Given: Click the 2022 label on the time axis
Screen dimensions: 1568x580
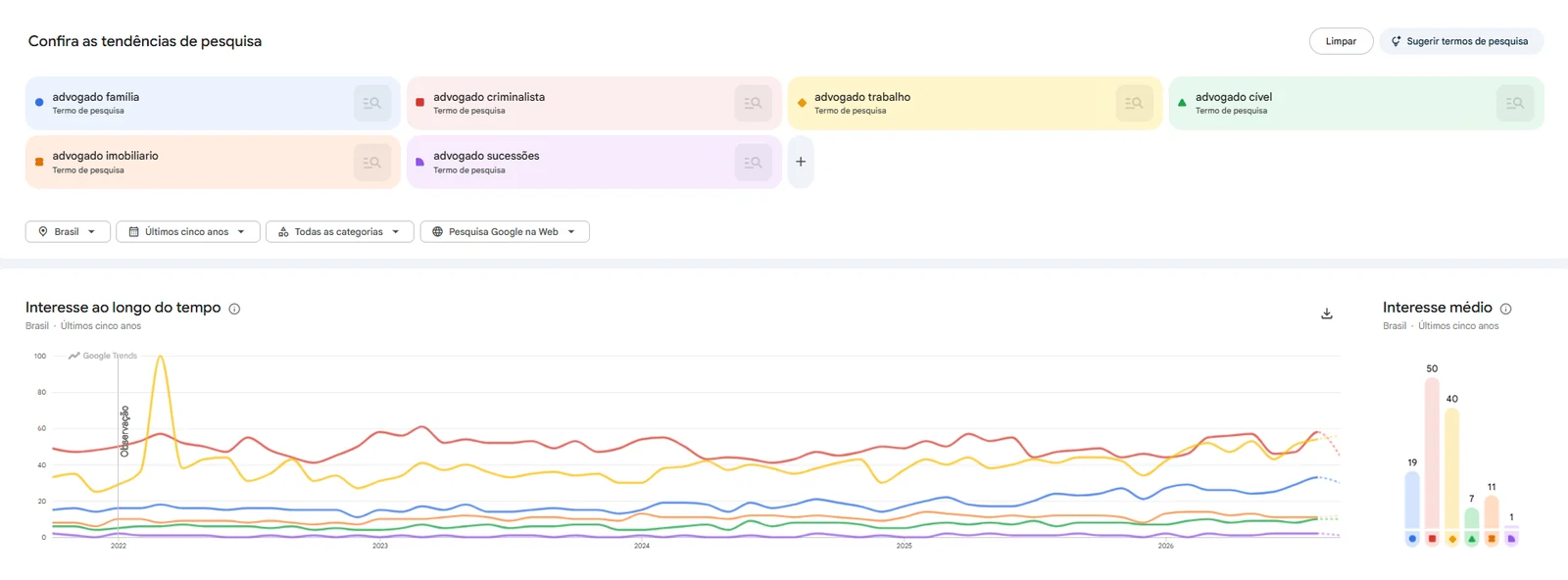Looking at the screenshot, I should click(119, 546).
